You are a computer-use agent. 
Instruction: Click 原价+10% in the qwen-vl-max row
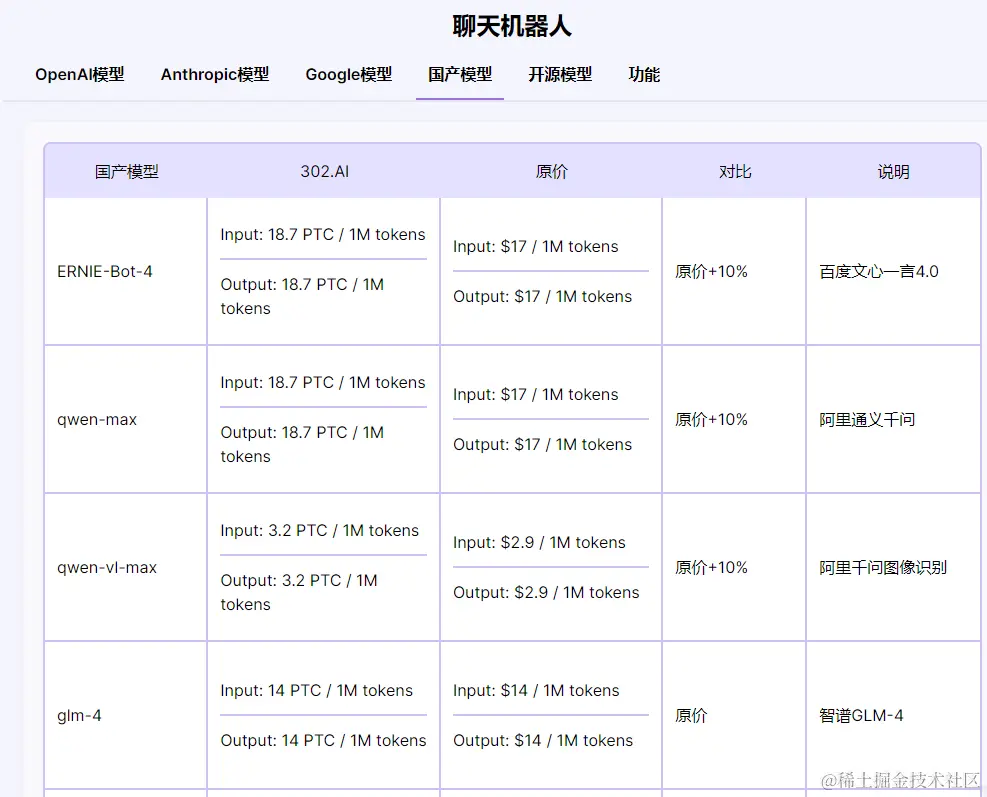point(711,568)
